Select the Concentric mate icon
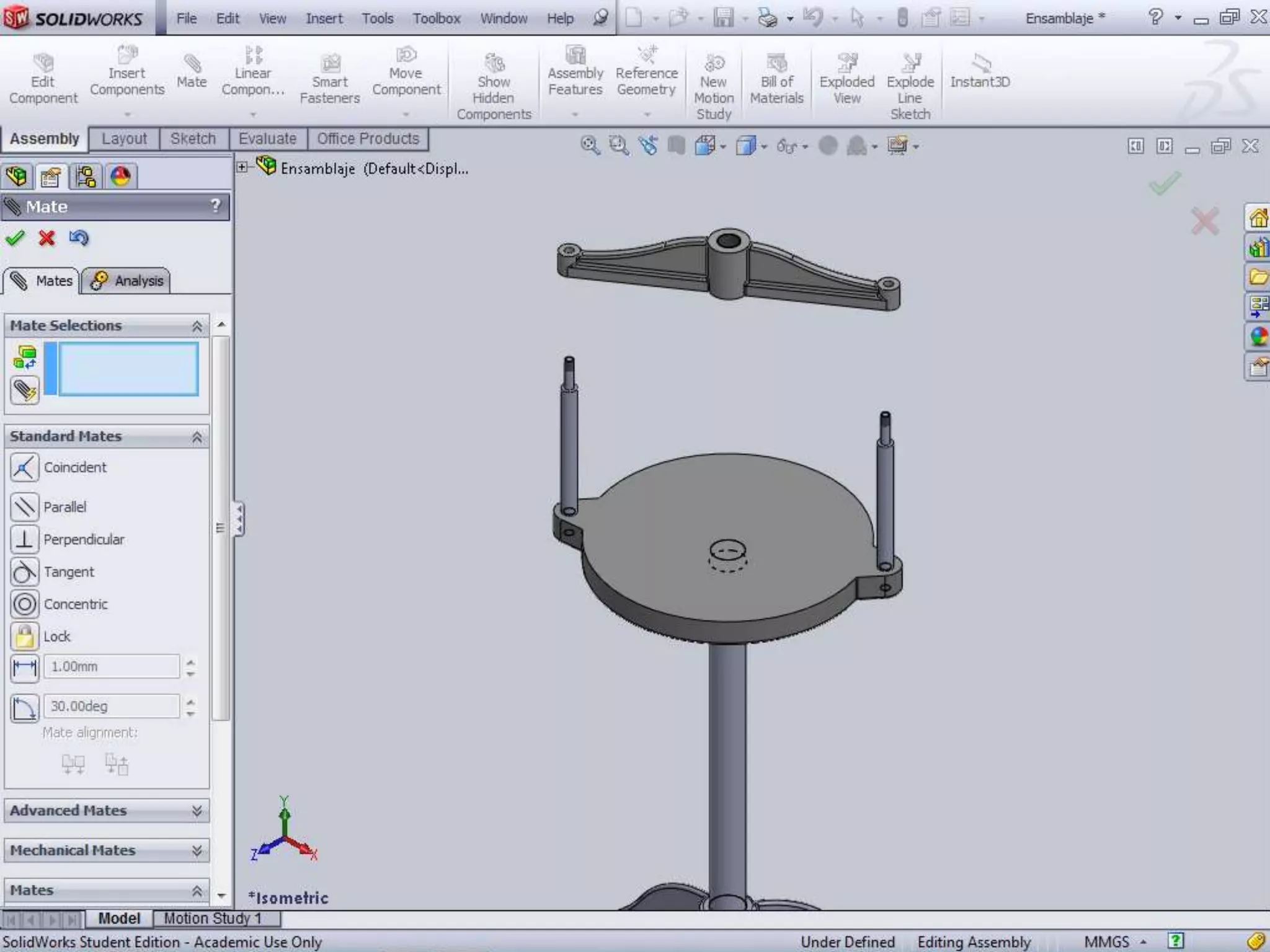The width and height of the screenshot is (1270, 952). (x=25, y=604)
